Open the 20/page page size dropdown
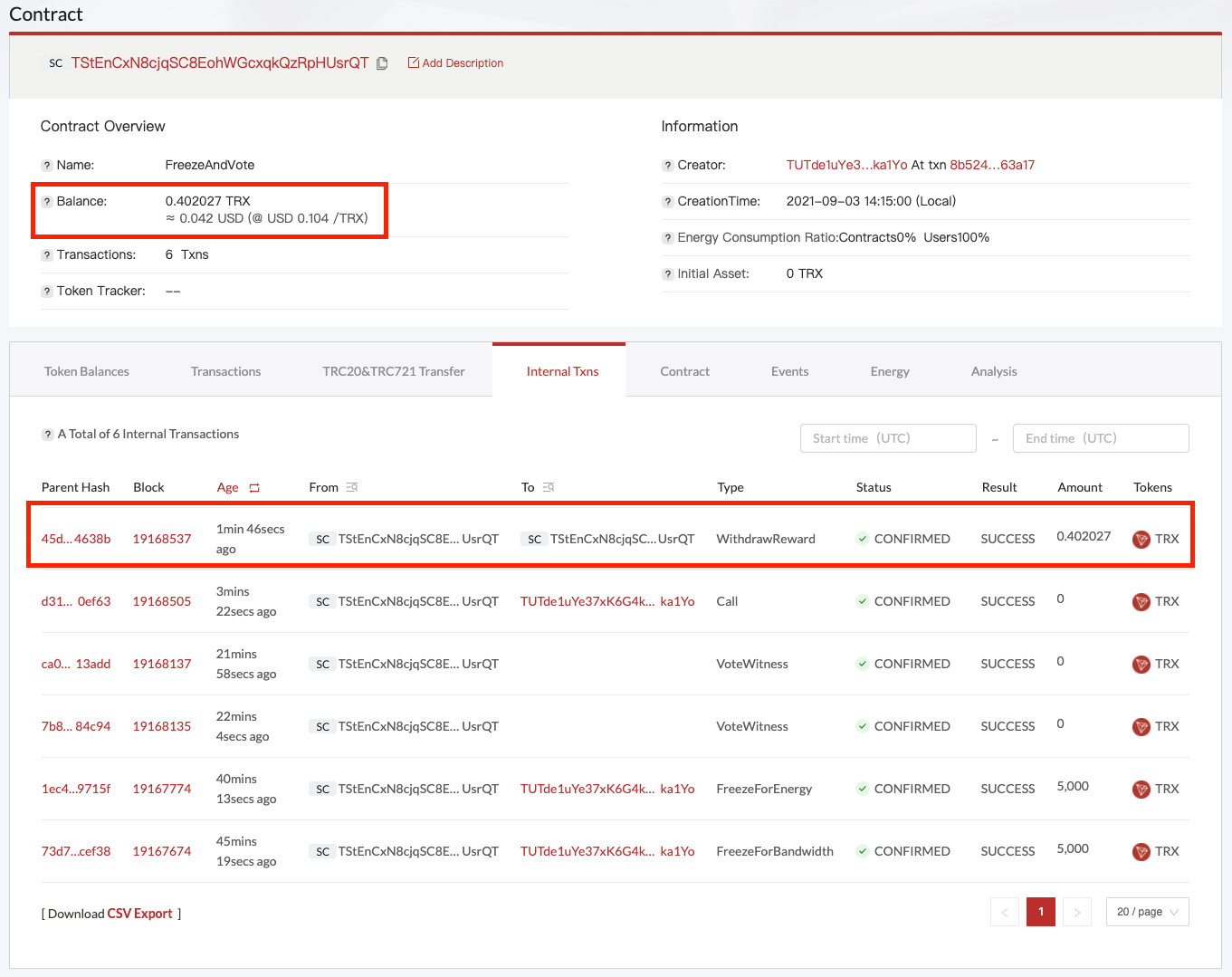The width and height of the screenshot is (1232, 977). 1147,912
